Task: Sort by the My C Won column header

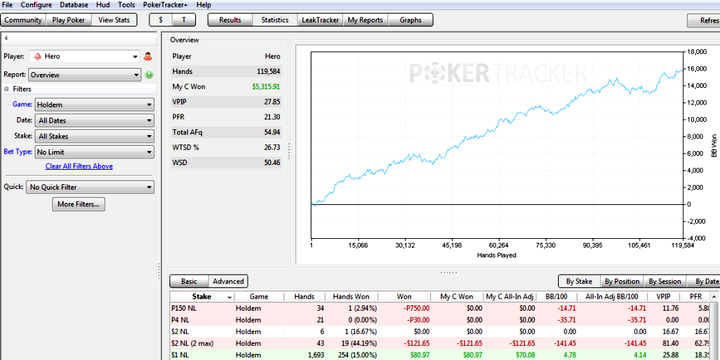Action: pos(457,297)
